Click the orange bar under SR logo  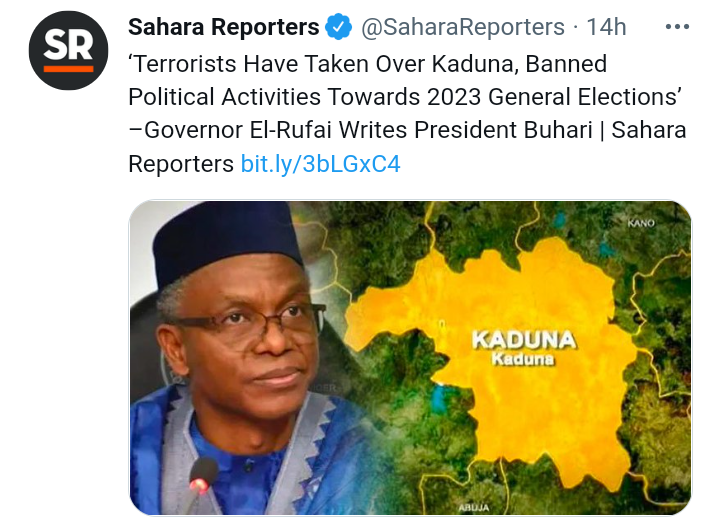point(68,69)
